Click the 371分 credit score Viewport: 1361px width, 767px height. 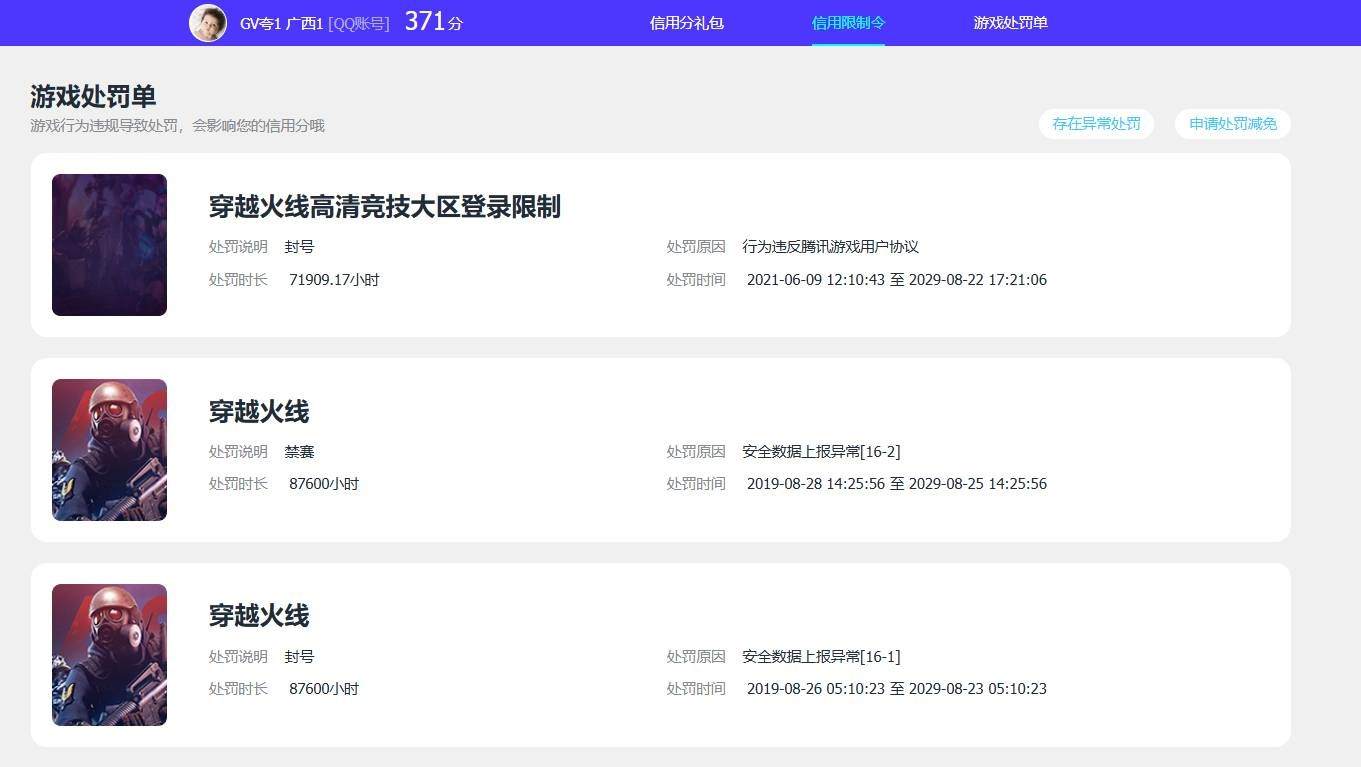(433, 22)
